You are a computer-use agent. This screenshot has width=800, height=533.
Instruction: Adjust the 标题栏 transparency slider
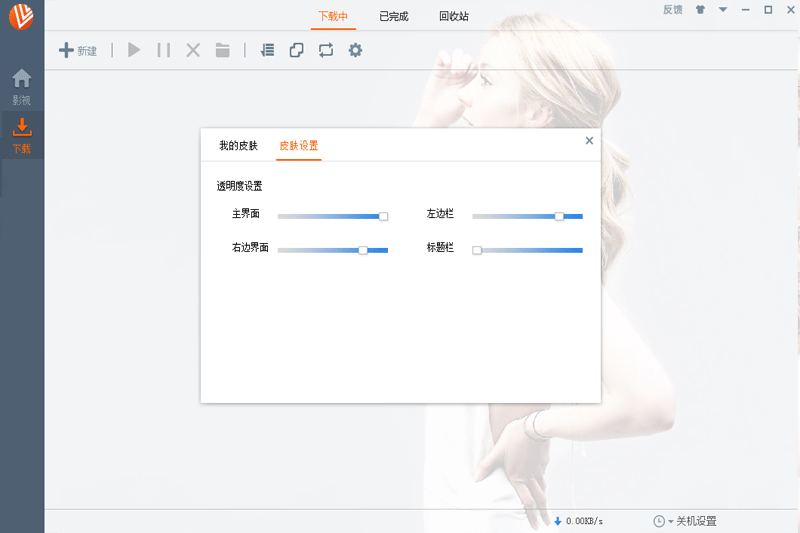528,250
